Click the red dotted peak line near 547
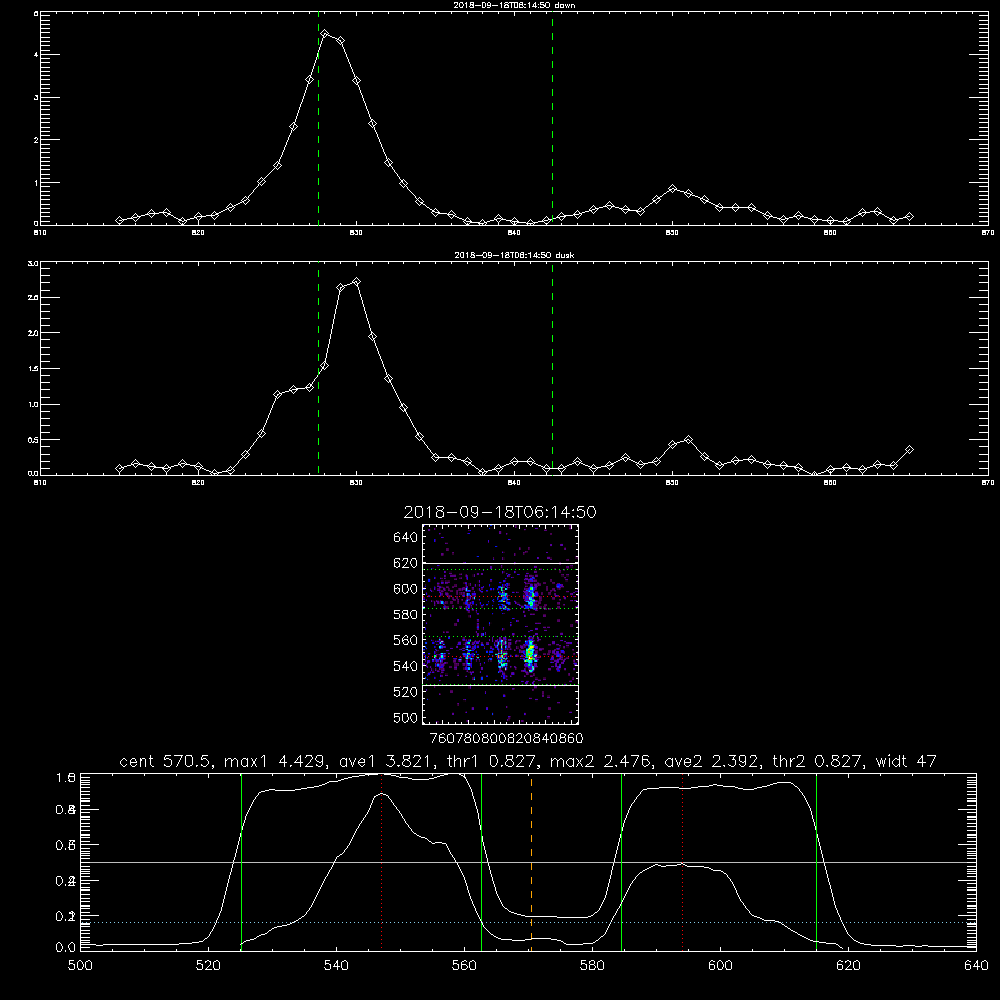 (381, 861)
